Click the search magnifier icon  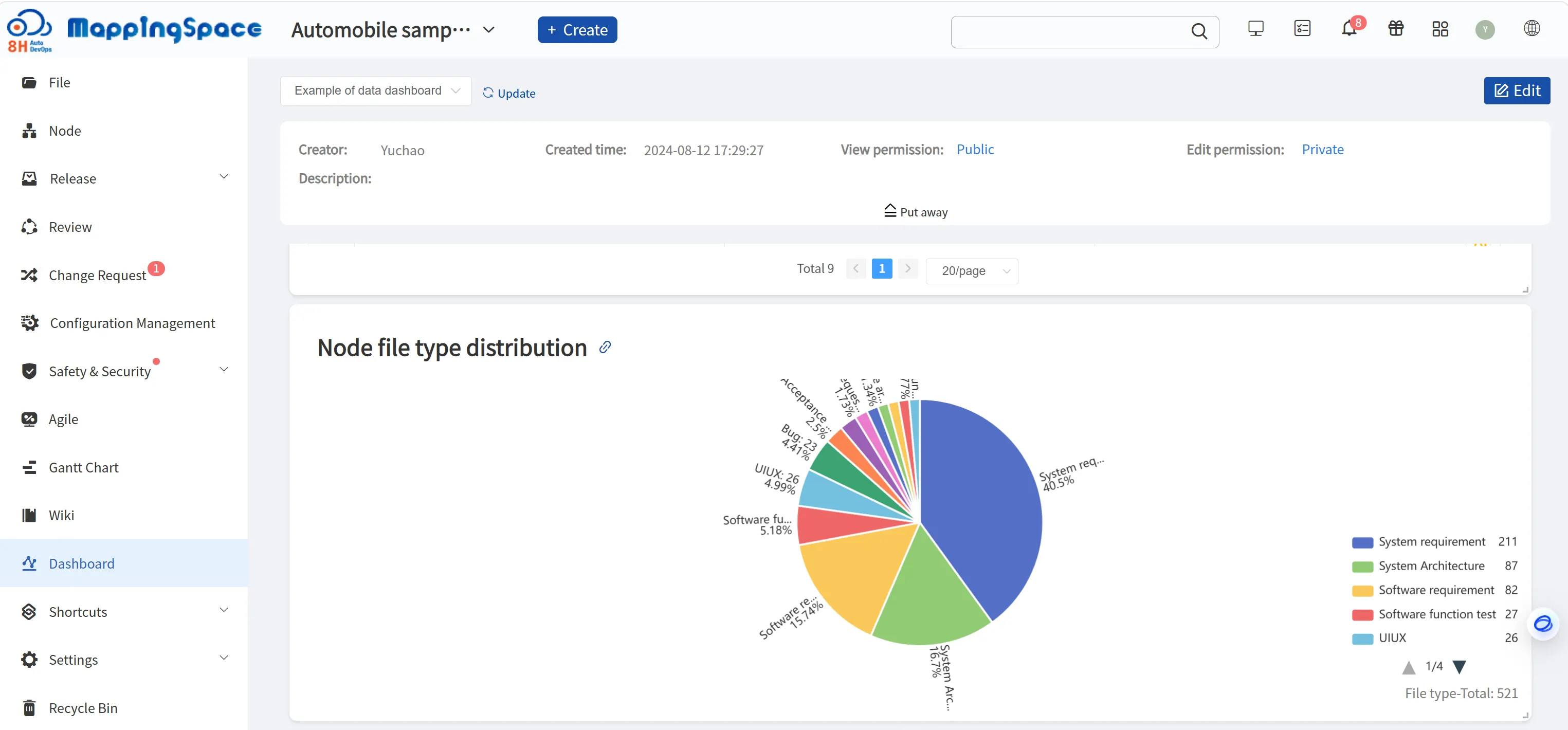coord(1198,31)
